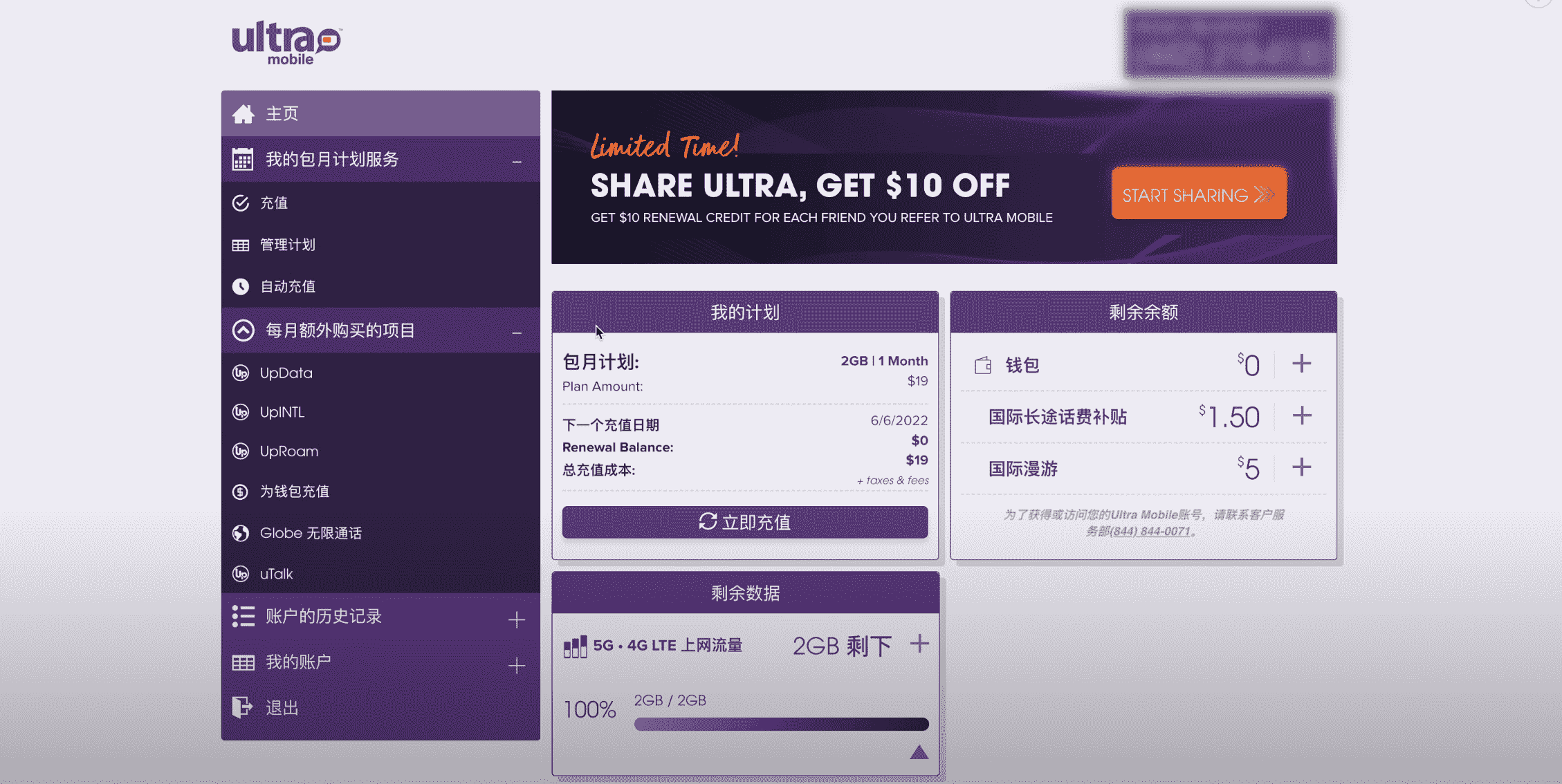This screenshot has width=1562, height=784.
Task: Click the Plan Amount: label
Action: pos(603,386)
